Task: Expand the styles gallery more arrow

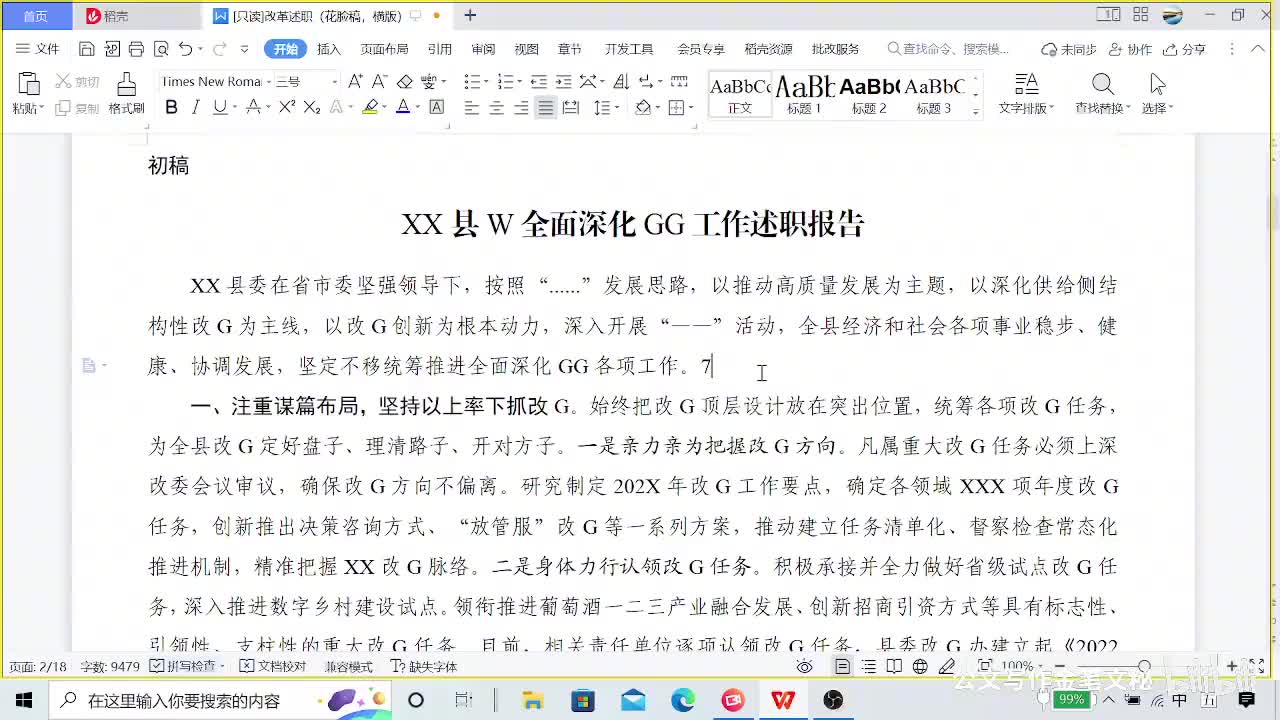Action: tap(976, 112)
